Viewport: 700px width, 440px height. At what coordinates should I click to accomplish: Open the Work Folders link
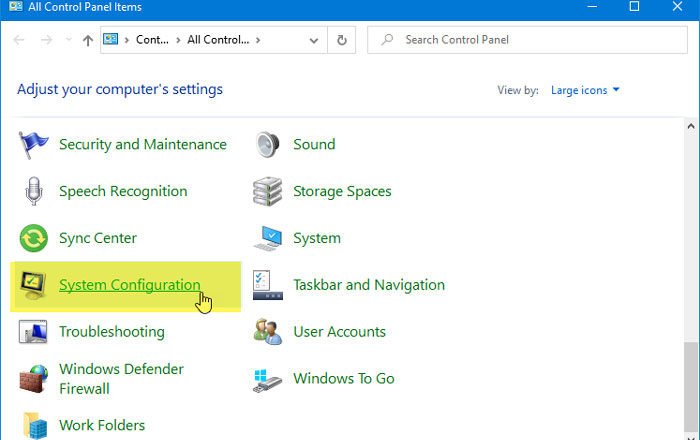pyautogui.click(x=102, y=425)
